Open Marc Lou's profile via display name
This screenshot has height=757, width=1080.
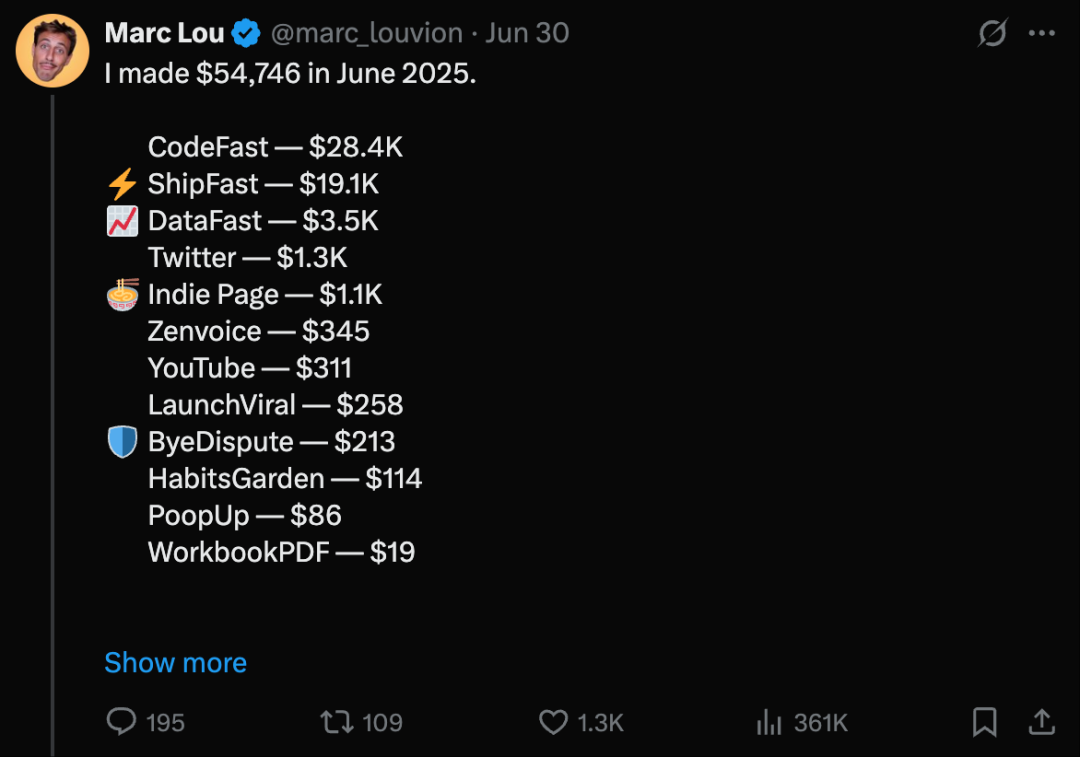pyautogui.click(x=164, y=33)
